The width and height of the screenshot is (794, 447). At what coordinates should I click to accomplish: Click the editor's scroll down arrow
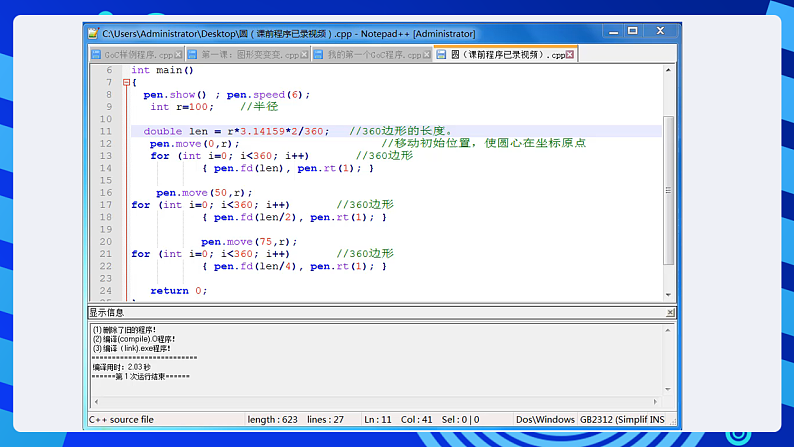click(x=670, y=293)
